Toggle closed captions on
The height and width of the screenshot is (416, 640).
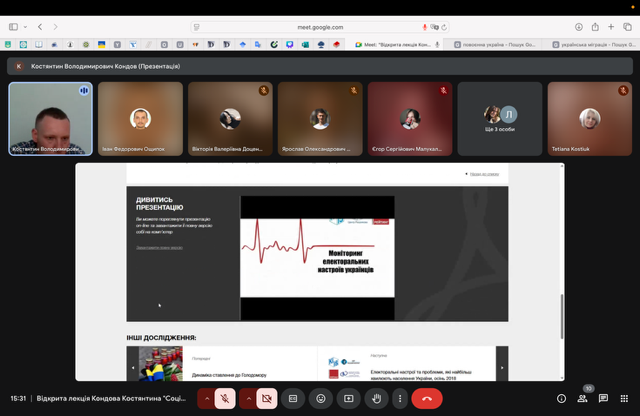coord(293,398)
